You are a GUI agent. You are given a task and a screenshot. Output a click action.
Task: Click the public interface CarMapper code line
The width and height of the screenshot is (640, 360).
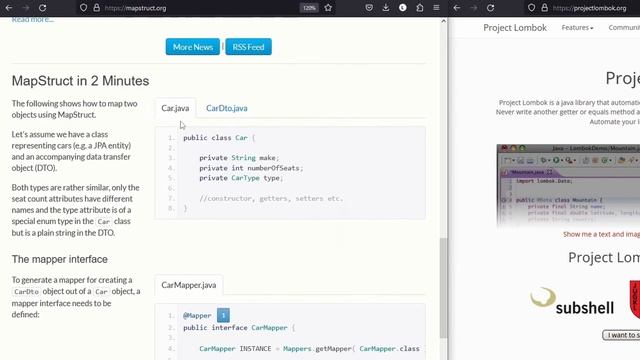(239, 327)
